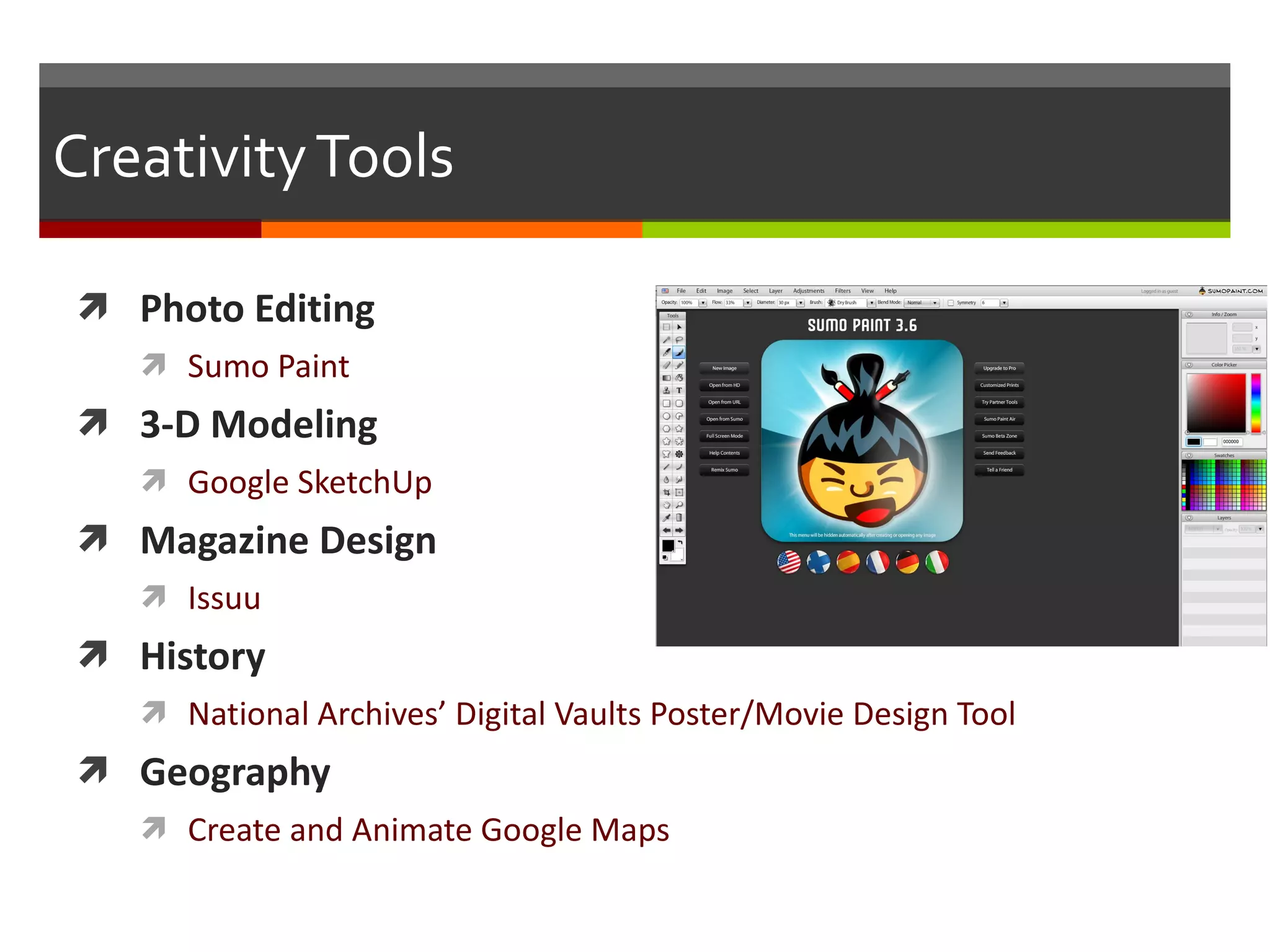Screen dimensions: 1270x952
Task: Open the Symmetry count dropdown
Action: (x=1004, y=303)
